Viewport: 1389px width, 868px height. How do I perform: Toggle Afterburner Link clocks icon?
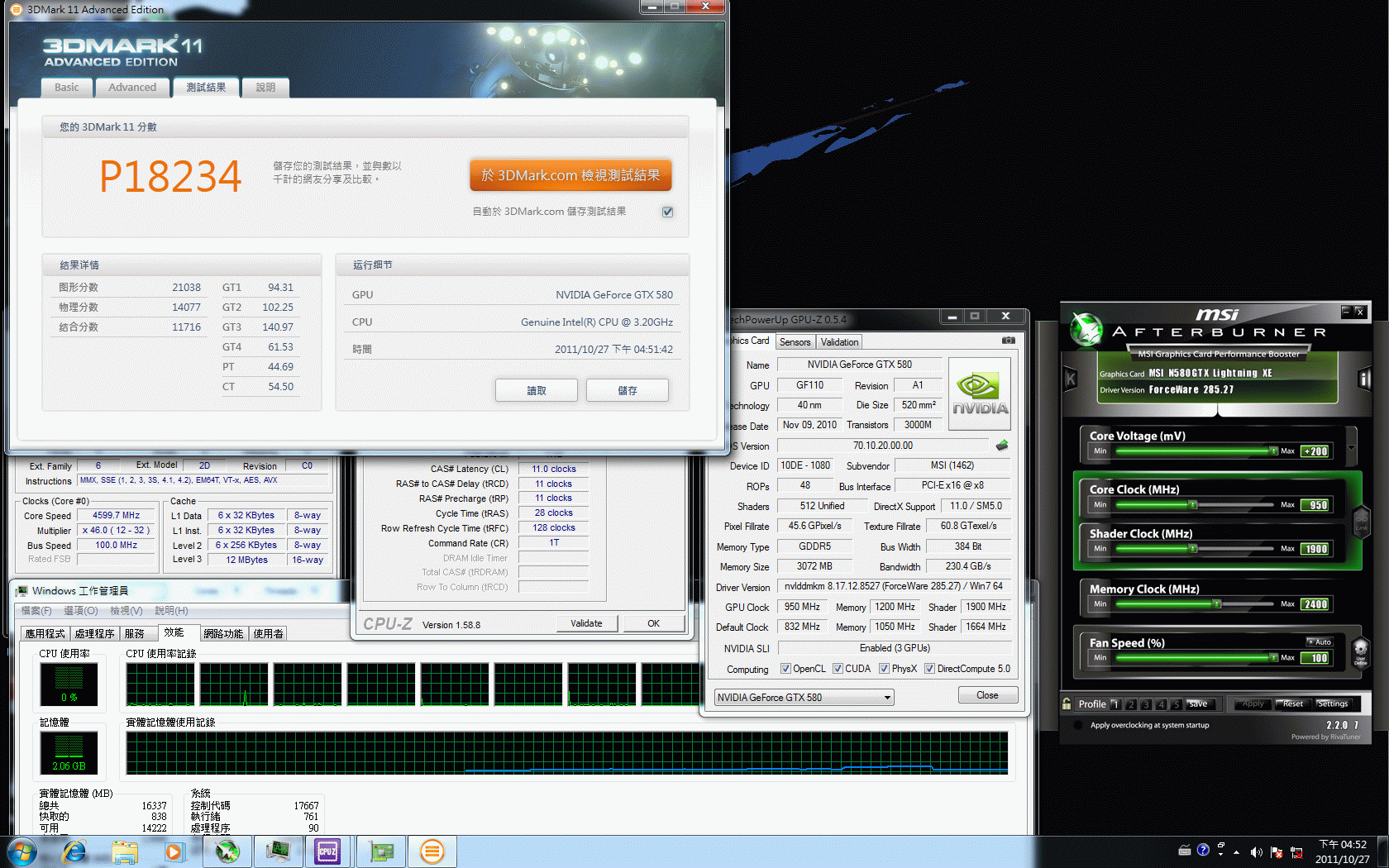tap(1360, 521)
